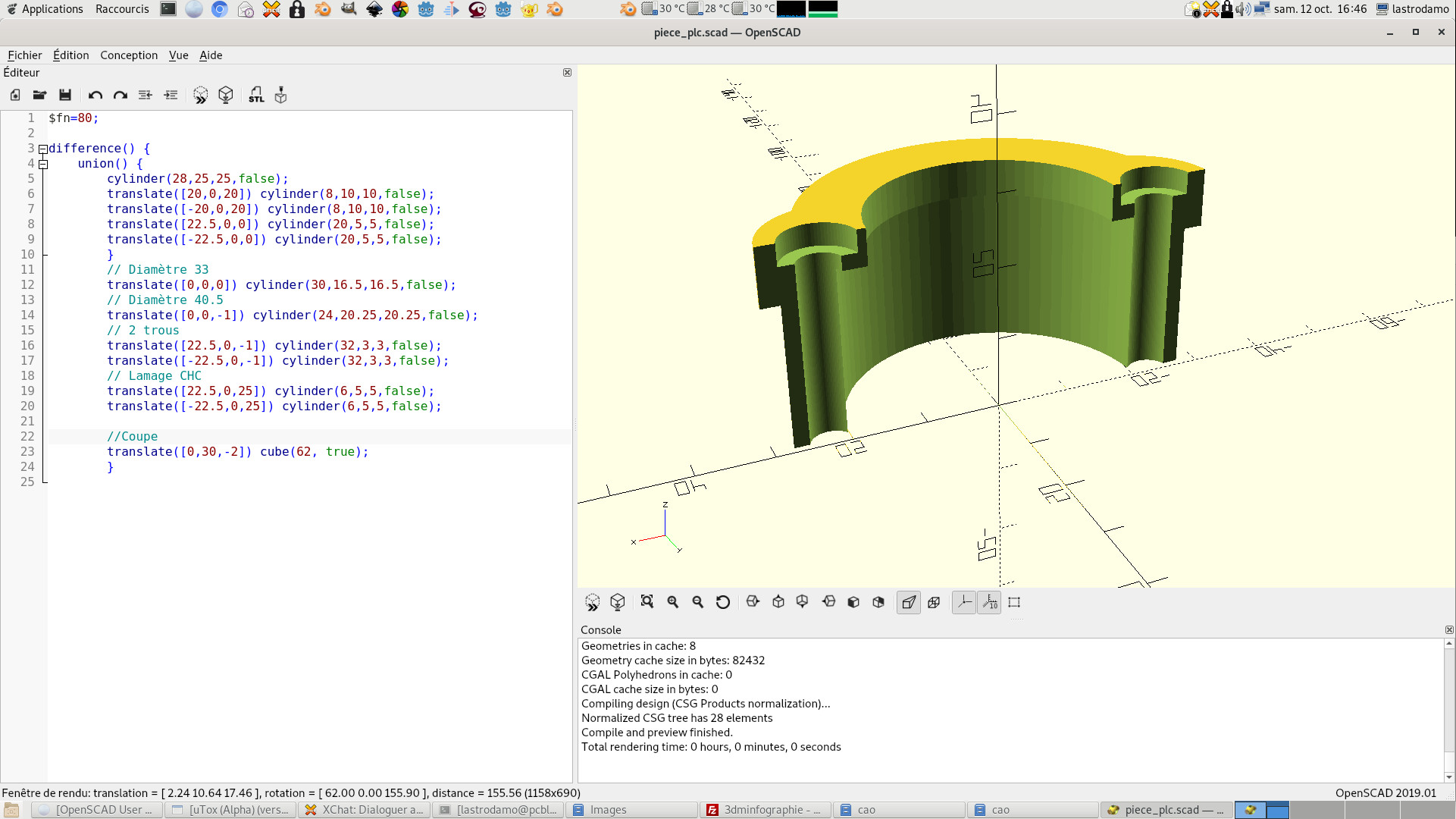Click Preview icon in viewport toolbar
The height and width of the screenshot is (819, 1456).
593,602
